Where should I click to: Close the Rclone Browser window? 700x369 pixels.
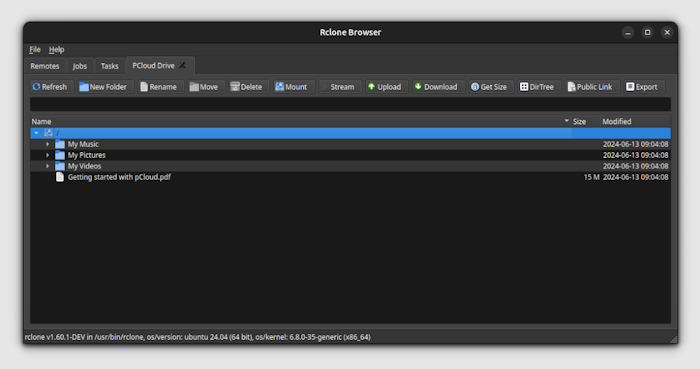[x=667, y=33]
